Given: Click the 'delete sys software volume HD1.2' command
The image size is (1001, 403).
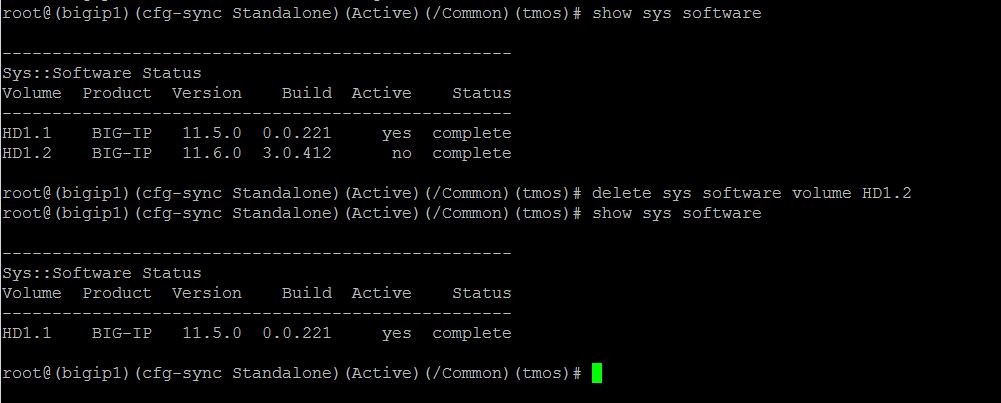Looking at the screenshot, I should [751, 193].
